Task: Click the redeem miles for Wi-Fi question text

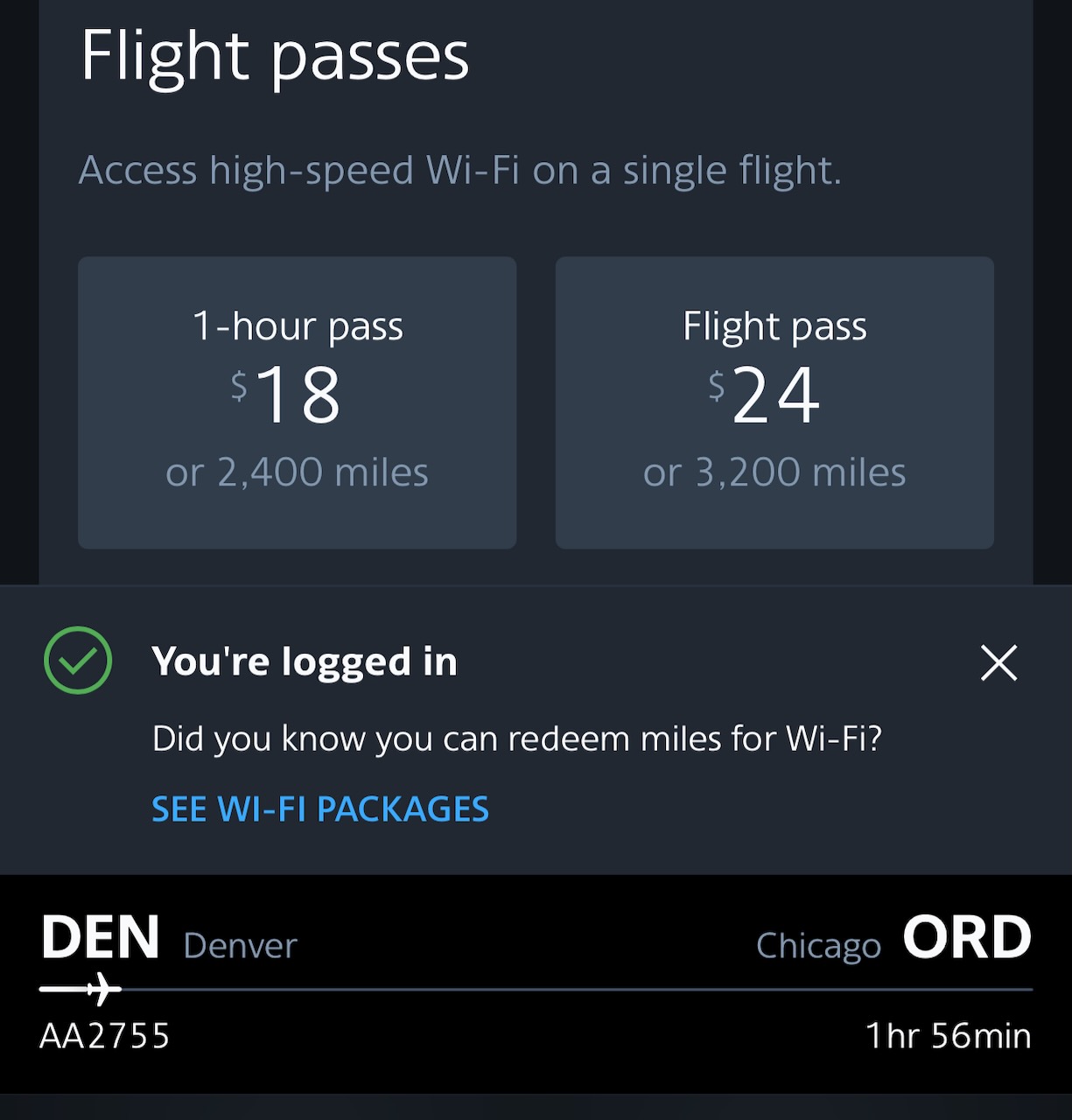Action: 517,738
